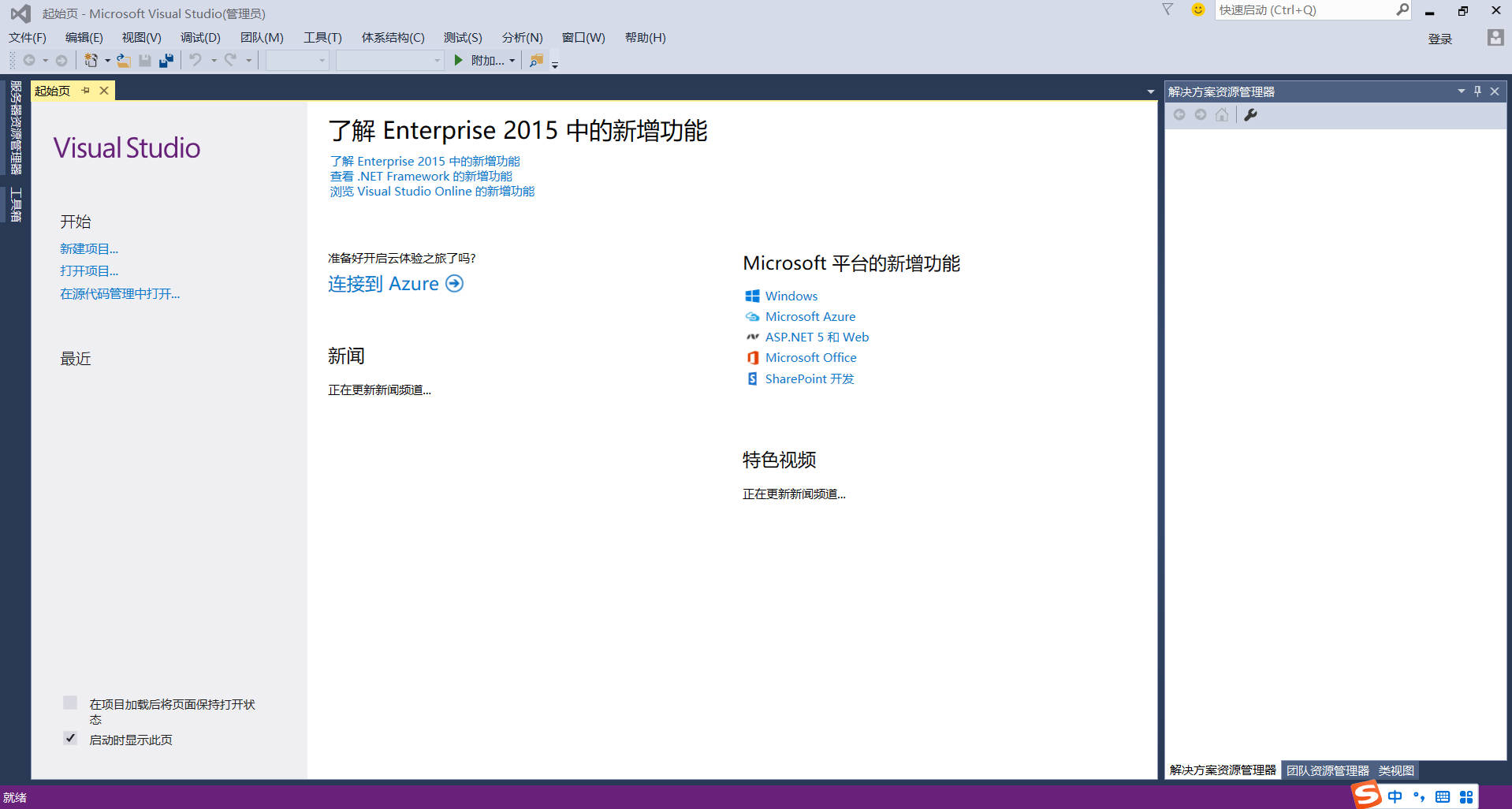Click the yellow smiley feedback icon
Image resolution: width=1512 pixels, height=809 pixels.
1198,9
